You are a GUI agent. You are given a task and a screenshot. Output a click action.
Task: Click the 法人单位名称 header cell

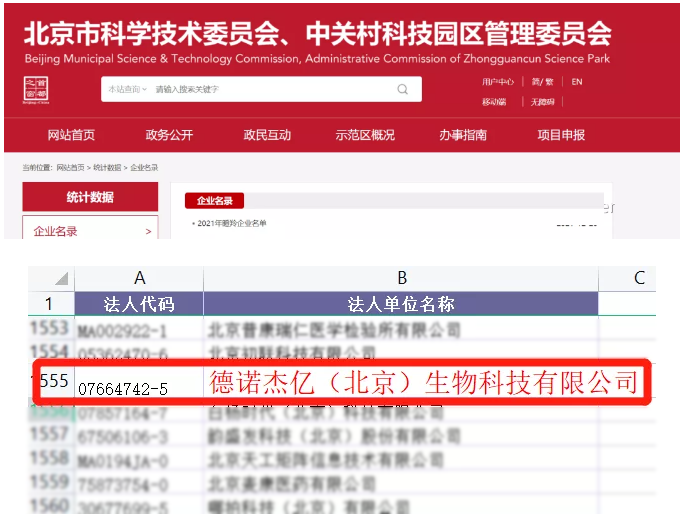pyautogui.click(x=401, y=304)
